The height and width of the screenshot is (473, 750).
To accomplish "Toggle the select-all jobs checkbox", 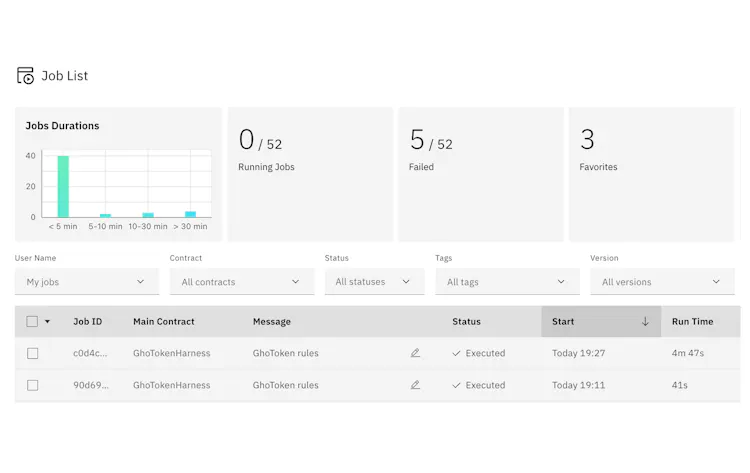I will 32,321.
